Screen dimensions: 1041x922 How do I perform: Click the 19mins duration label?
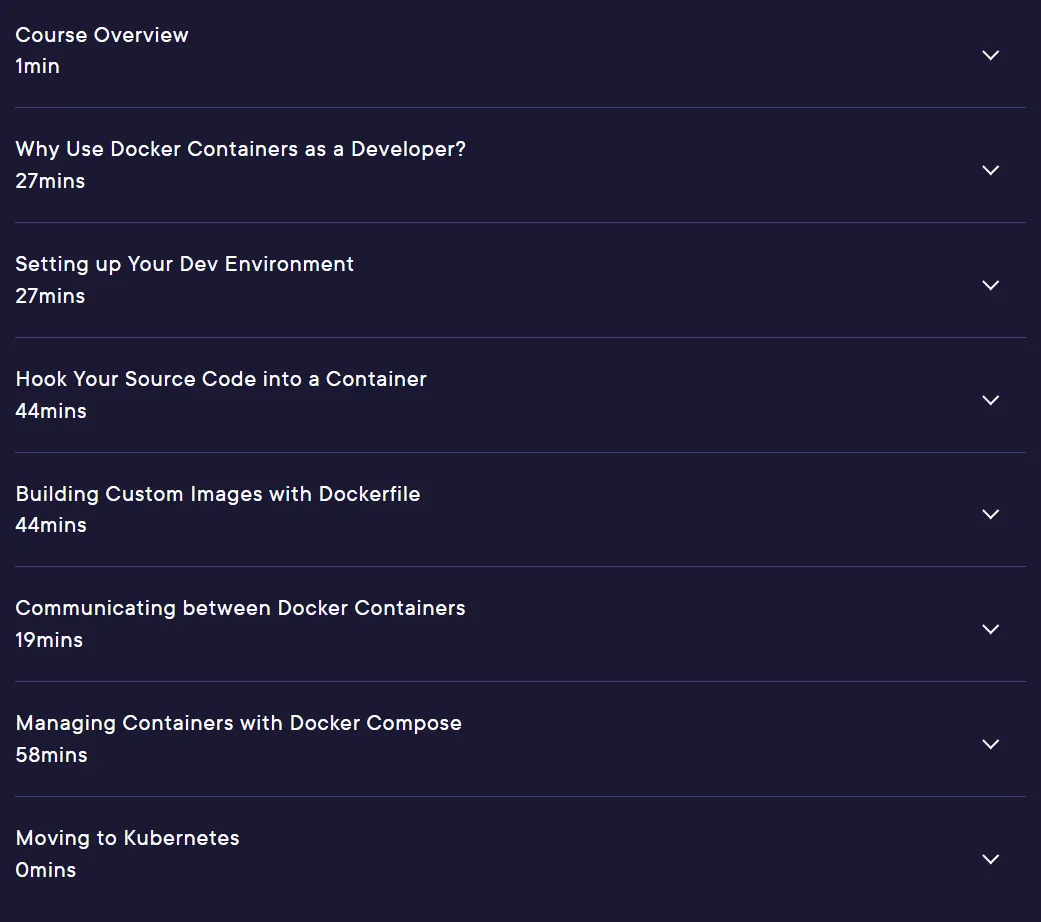(x=49, y=641)
